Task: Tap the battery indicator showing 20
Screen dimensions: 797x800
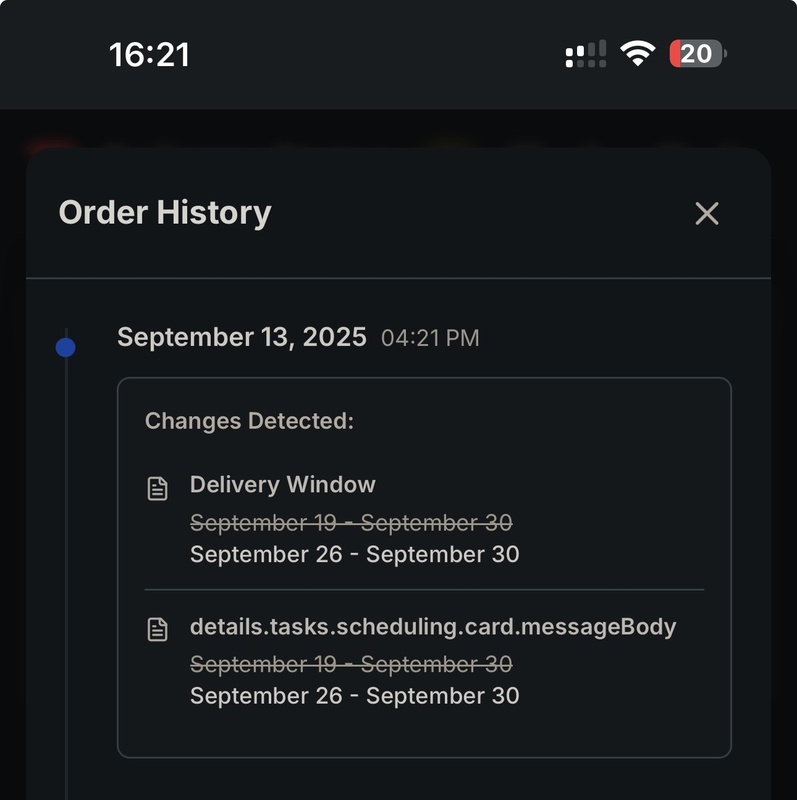Action: 697,54
